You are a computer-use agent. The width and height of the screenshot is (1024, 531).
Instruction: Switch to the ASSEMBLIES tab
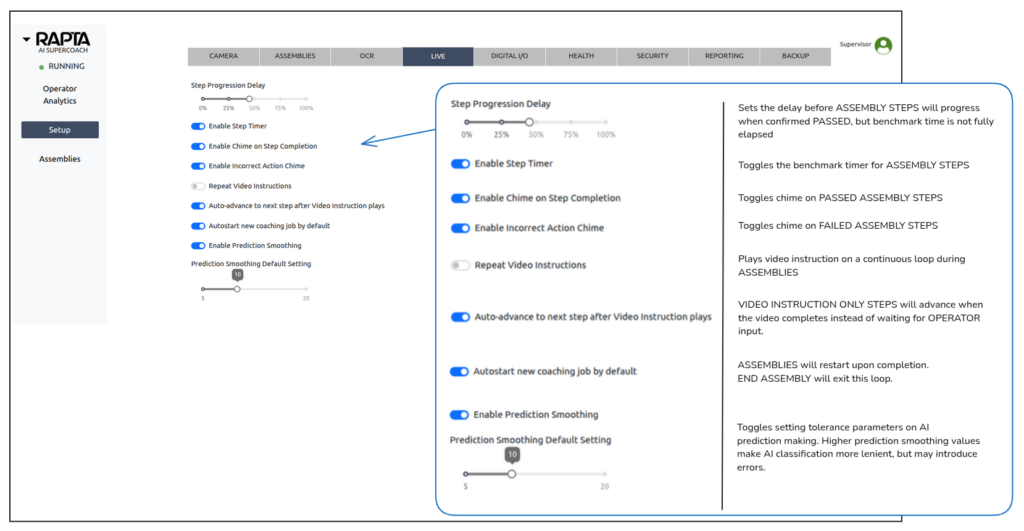pyautogui.click(x=295, y=57)
